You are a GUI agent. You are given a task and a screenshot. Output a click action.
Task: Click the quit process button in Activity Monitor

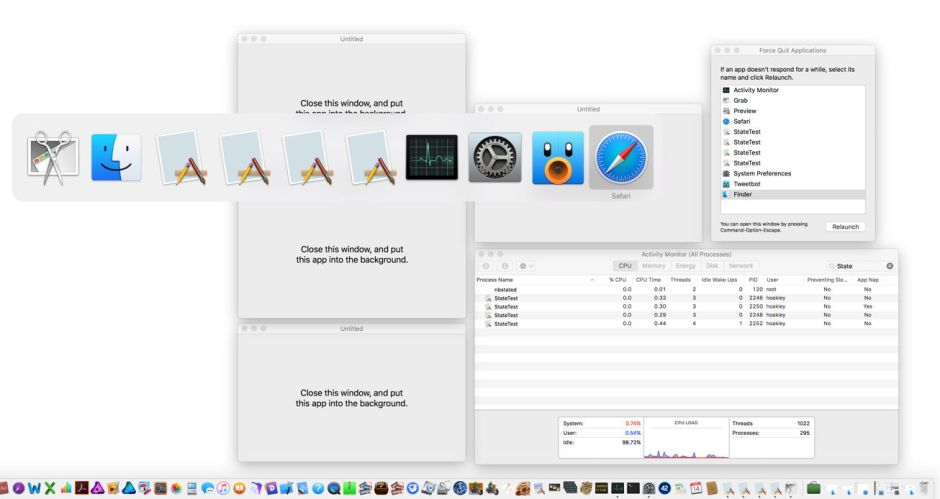[x=486, y=266]
